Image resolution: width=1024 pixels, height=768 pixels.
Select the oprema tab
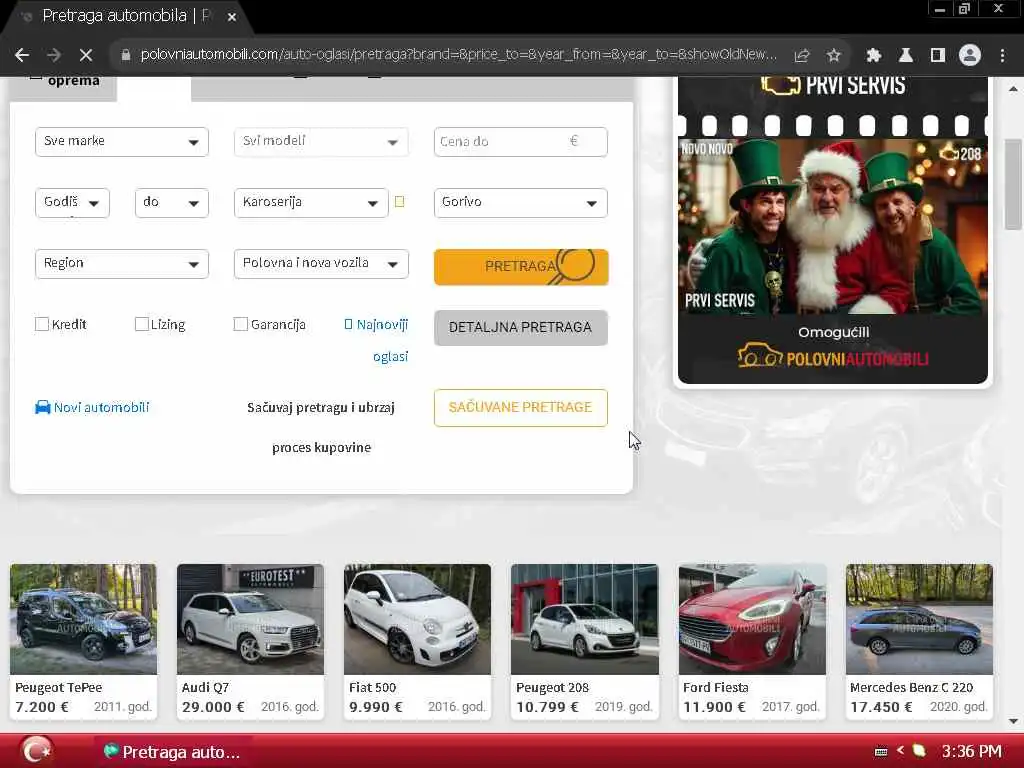pyautogui.click(x=63, y=88)
